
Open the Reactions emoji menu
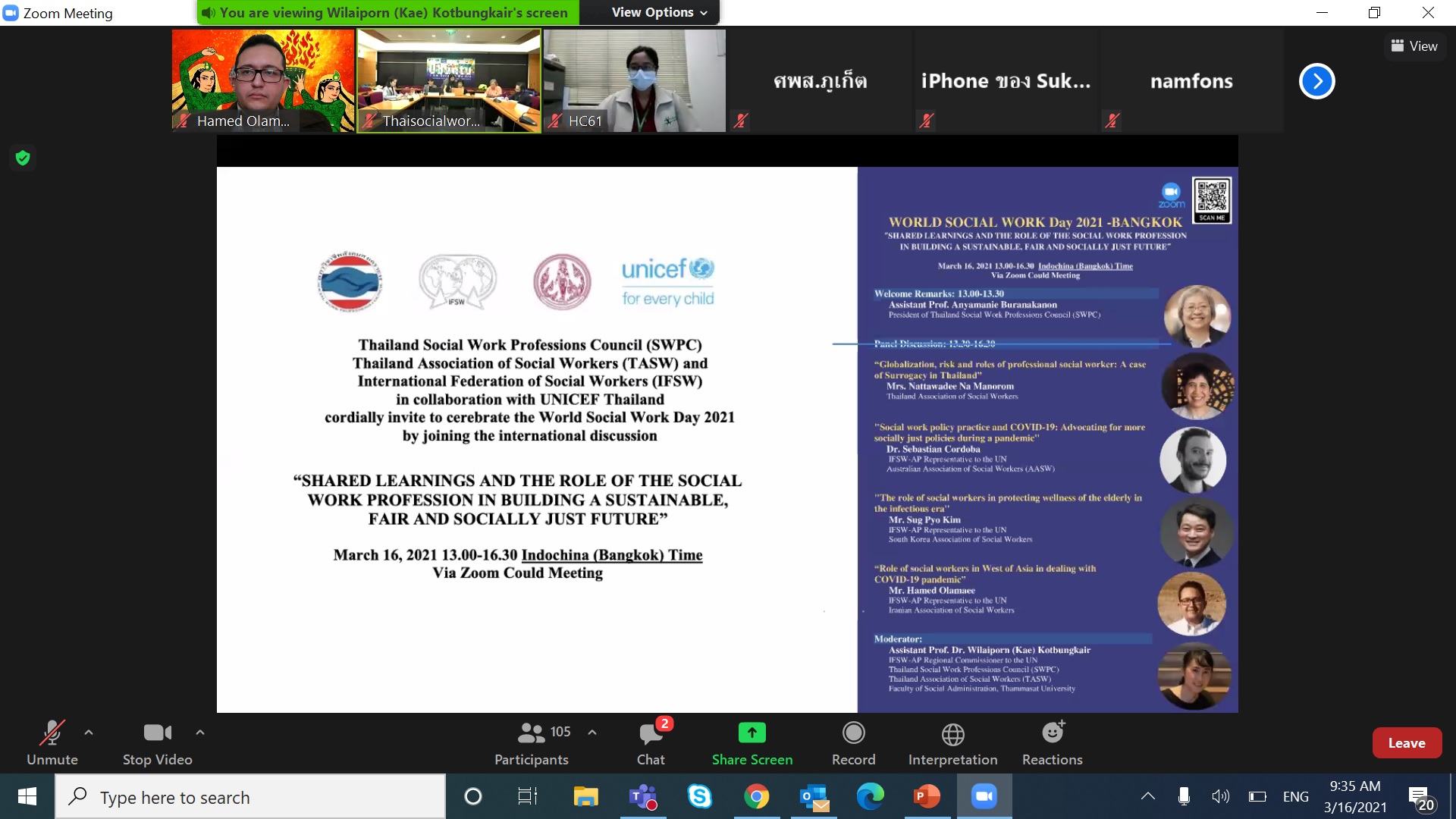(1052, 733)
